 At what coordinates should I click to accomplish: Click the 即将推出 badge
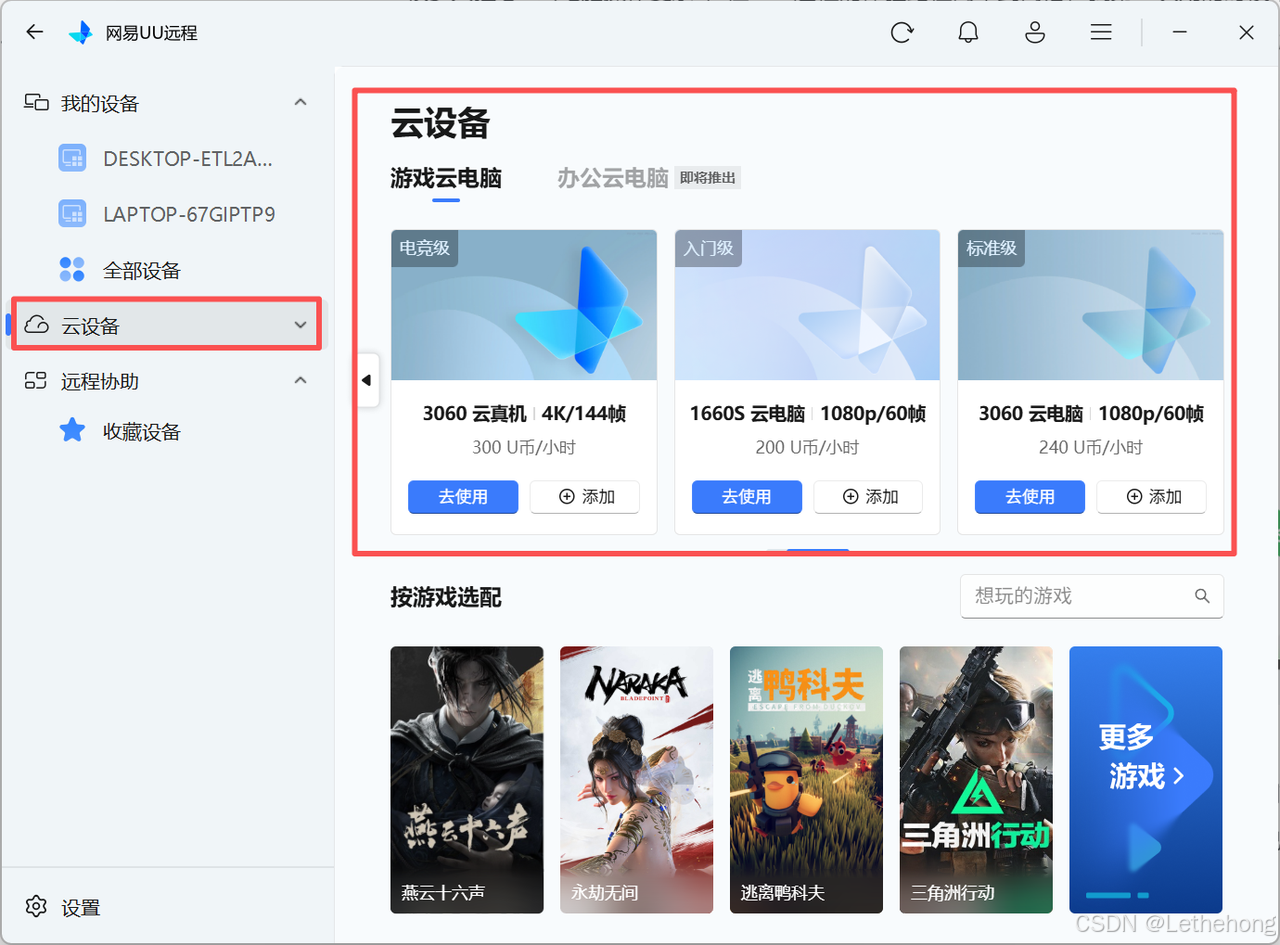708,178
